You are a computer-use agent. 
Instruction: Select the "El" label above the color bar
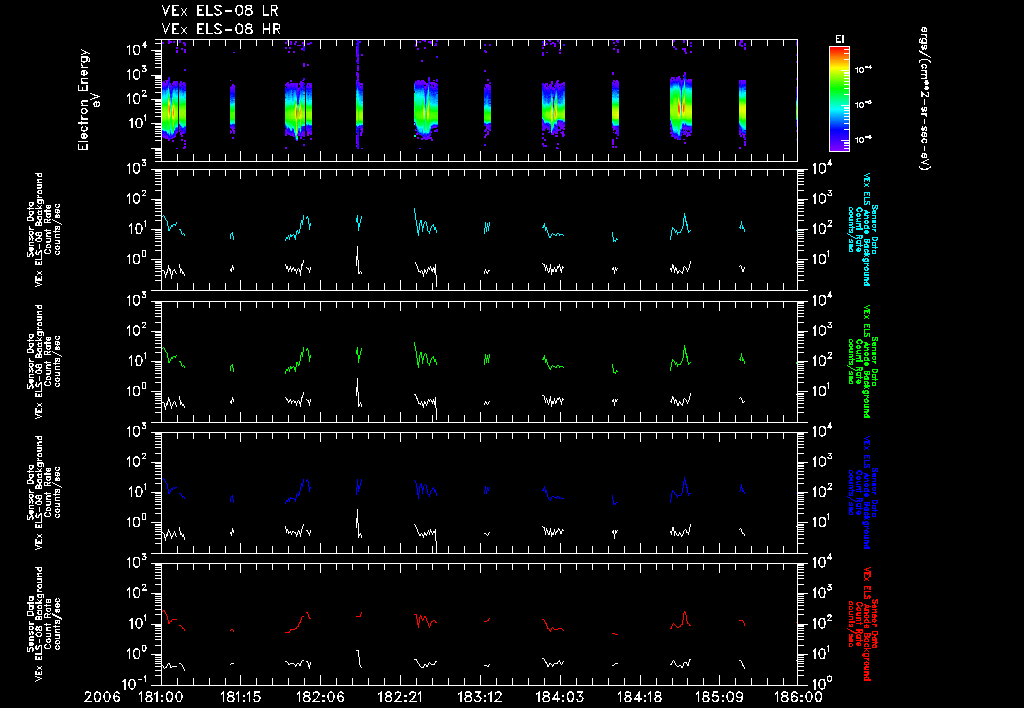[839, 39]
